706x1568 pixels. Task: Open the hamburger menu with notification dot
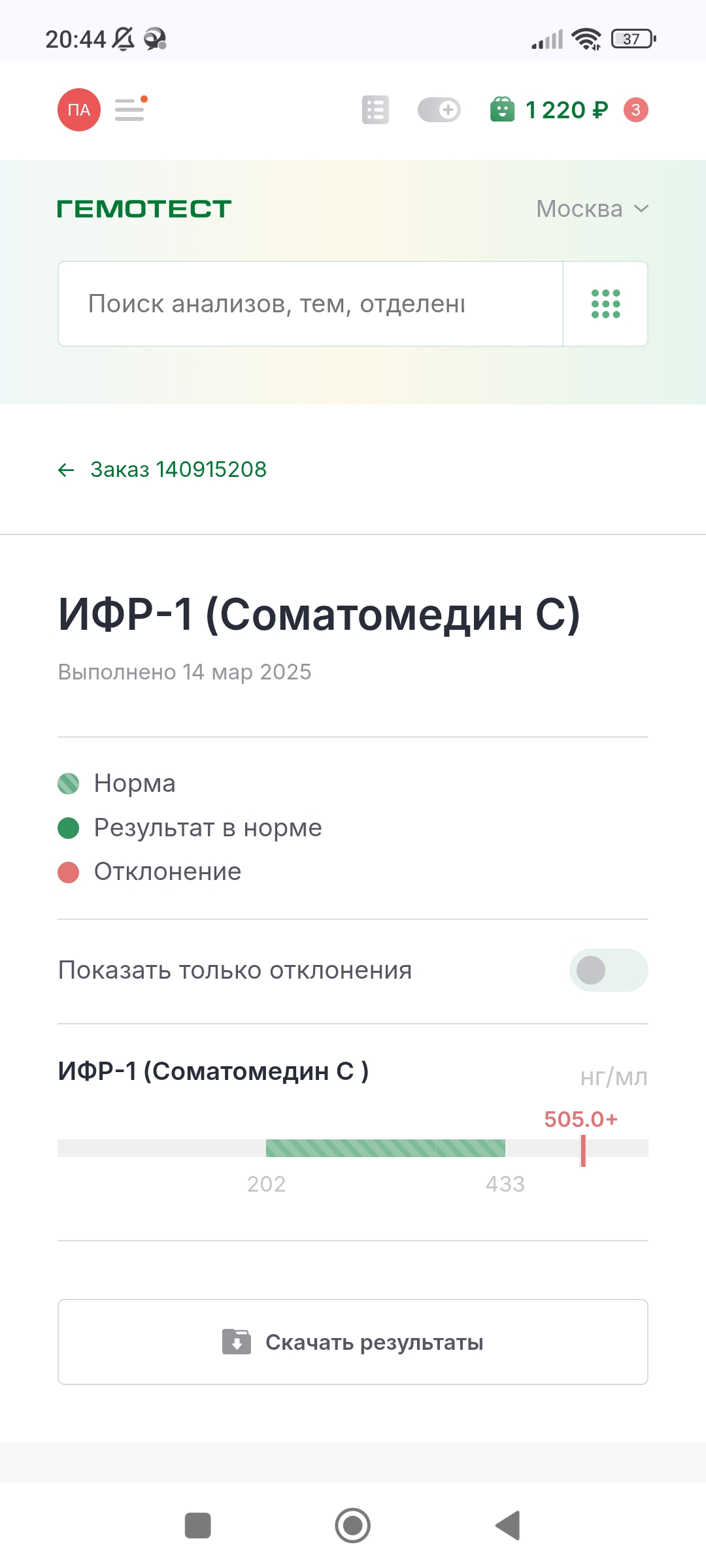[x=130, y=109]
